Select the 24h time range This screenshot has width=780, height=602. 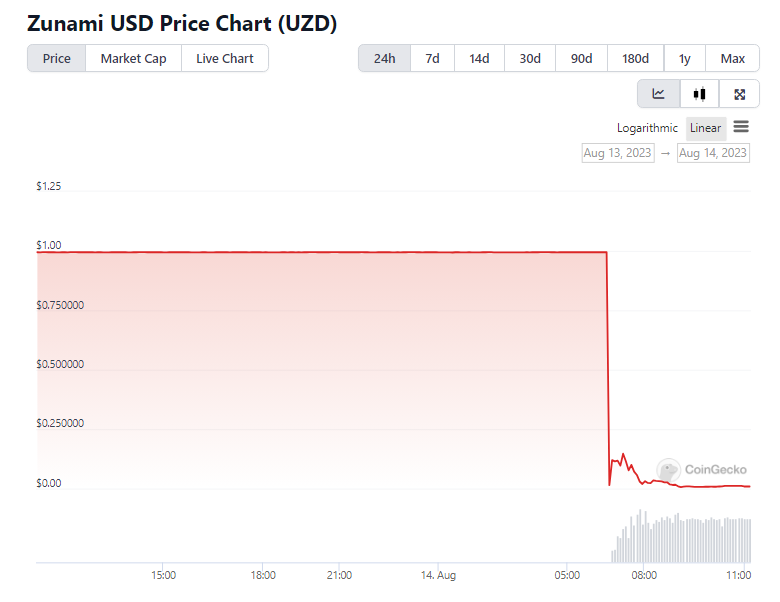pos(384,58)
